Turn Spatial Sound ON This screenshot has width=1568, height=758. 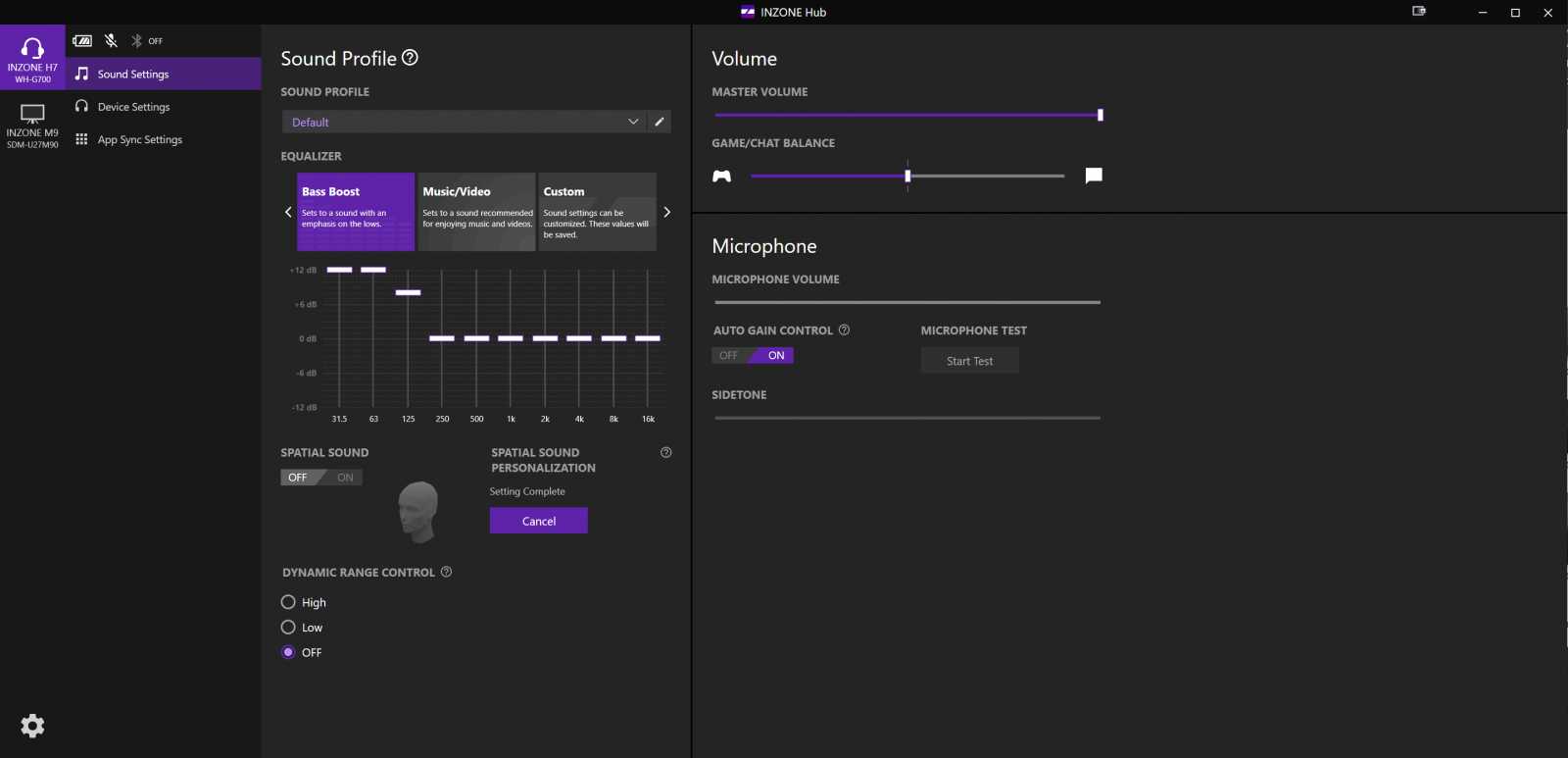pos(345,478)
